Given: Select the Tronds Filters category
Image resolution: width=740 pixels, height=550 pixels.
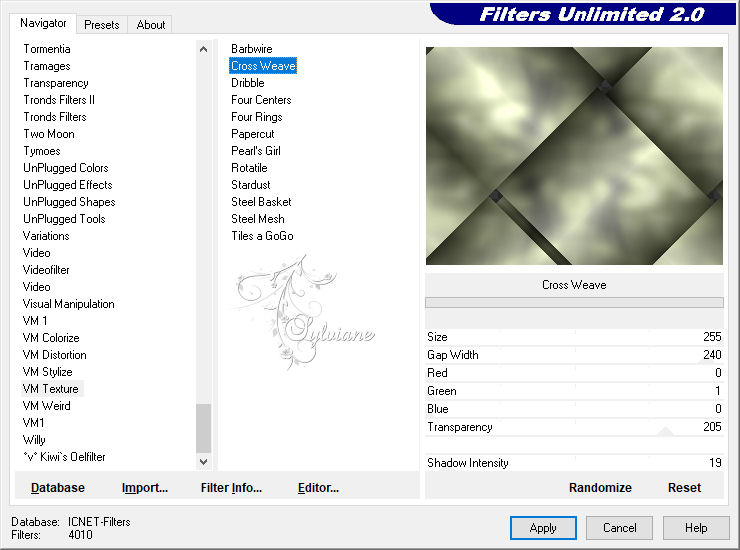Looking at the screenshot, I should coord(55,117).
